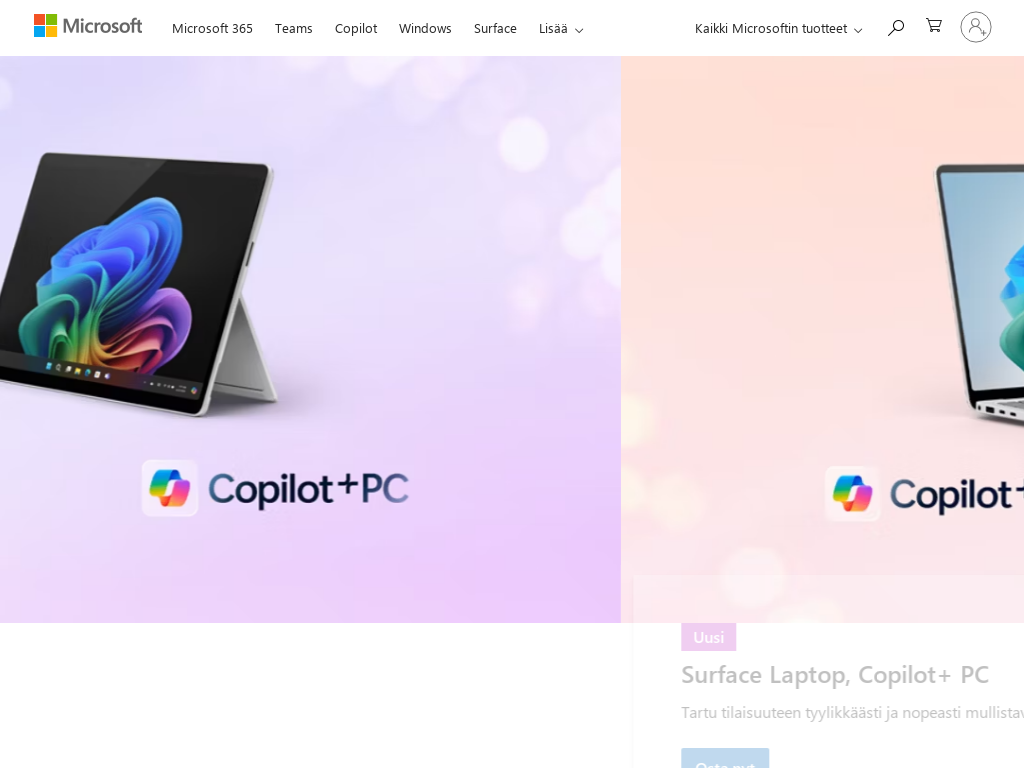Click the Surface Pro tablet image
The image size is (1024, 768).
(x=138, y=284)
